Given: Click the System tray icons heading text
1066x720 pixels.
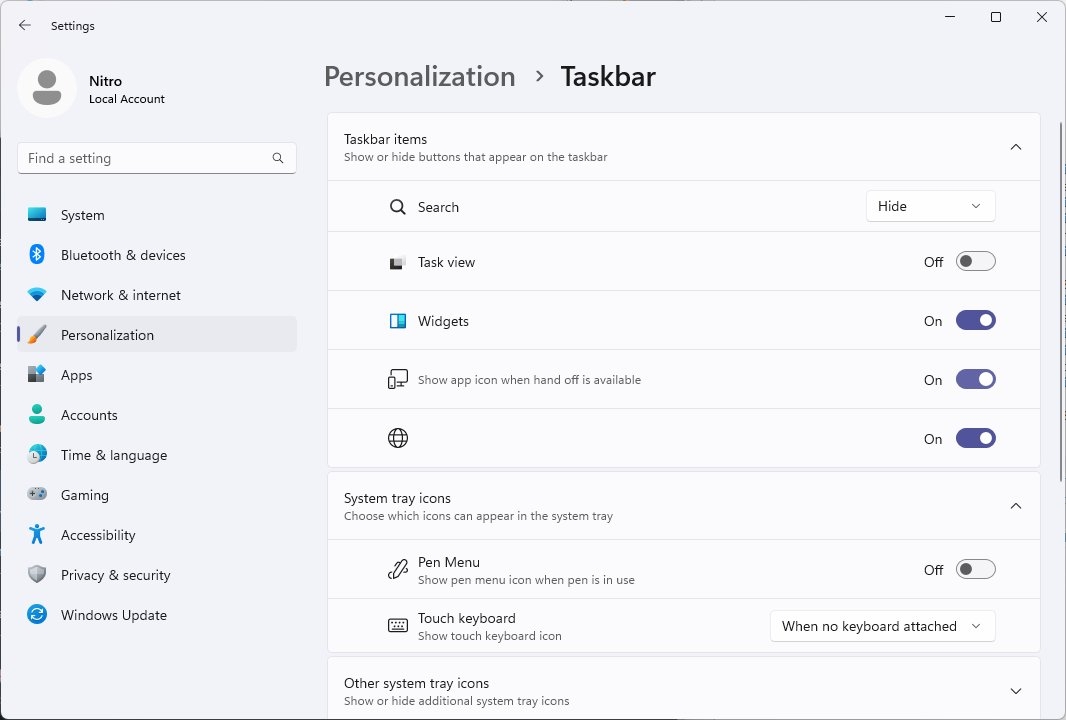Looking at the screenshot, I should 397,498.
